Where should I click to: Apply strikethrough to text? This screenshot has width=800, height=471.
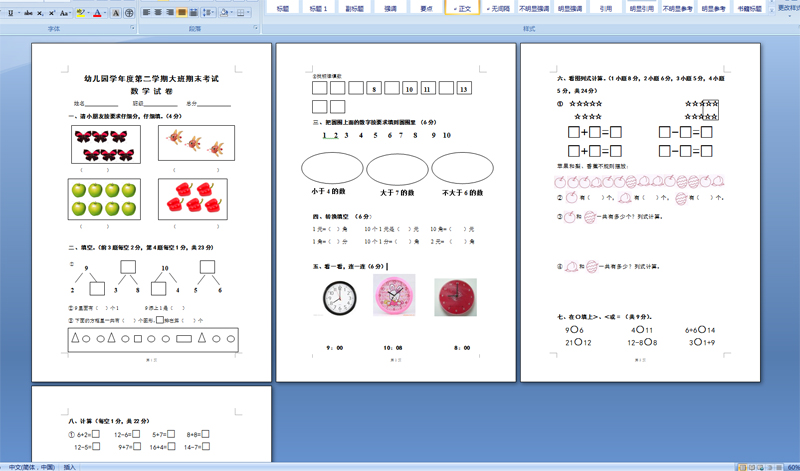click(x=29, y=13)
